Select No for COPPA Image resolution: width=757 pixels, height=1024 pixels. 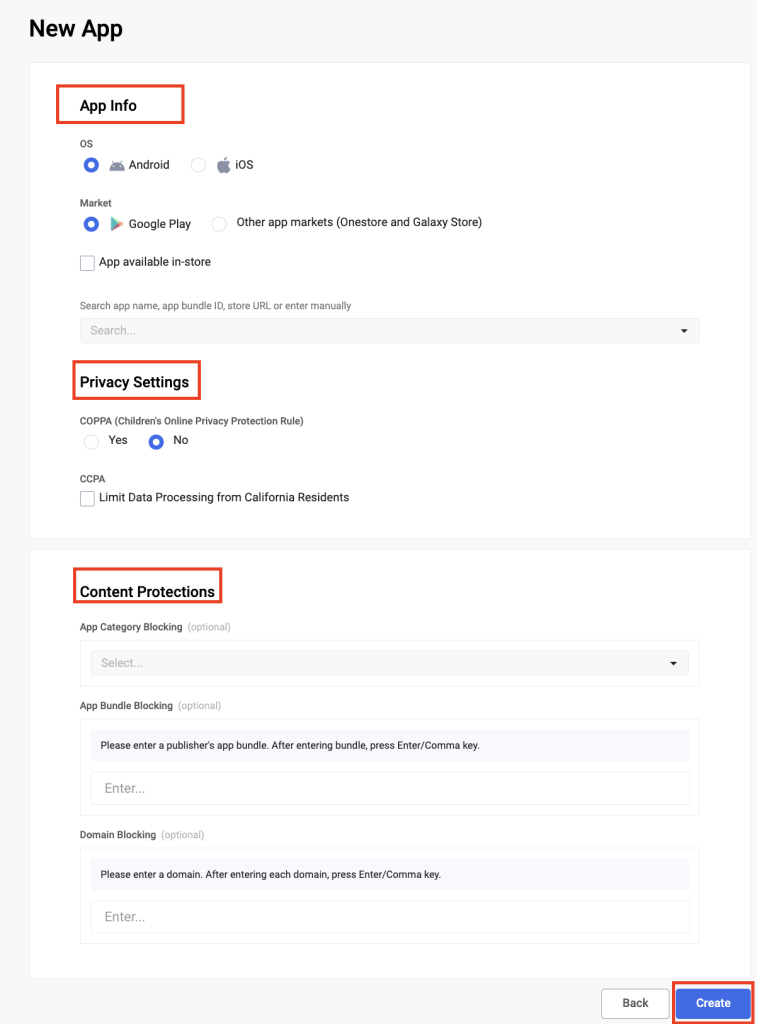[x=156, y=440]
